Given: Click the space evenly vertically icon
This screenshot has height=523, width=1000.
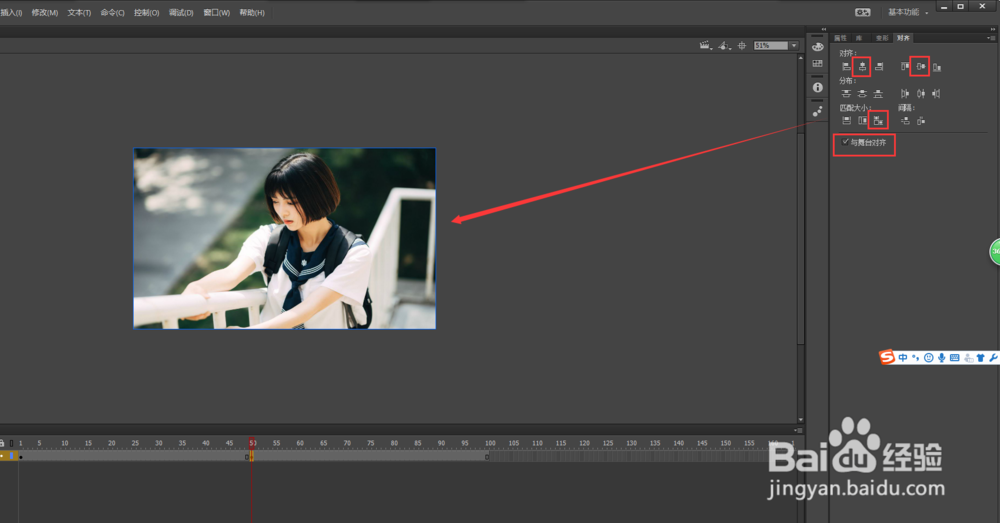Looking at the screenshot, I should pos(905,121).
